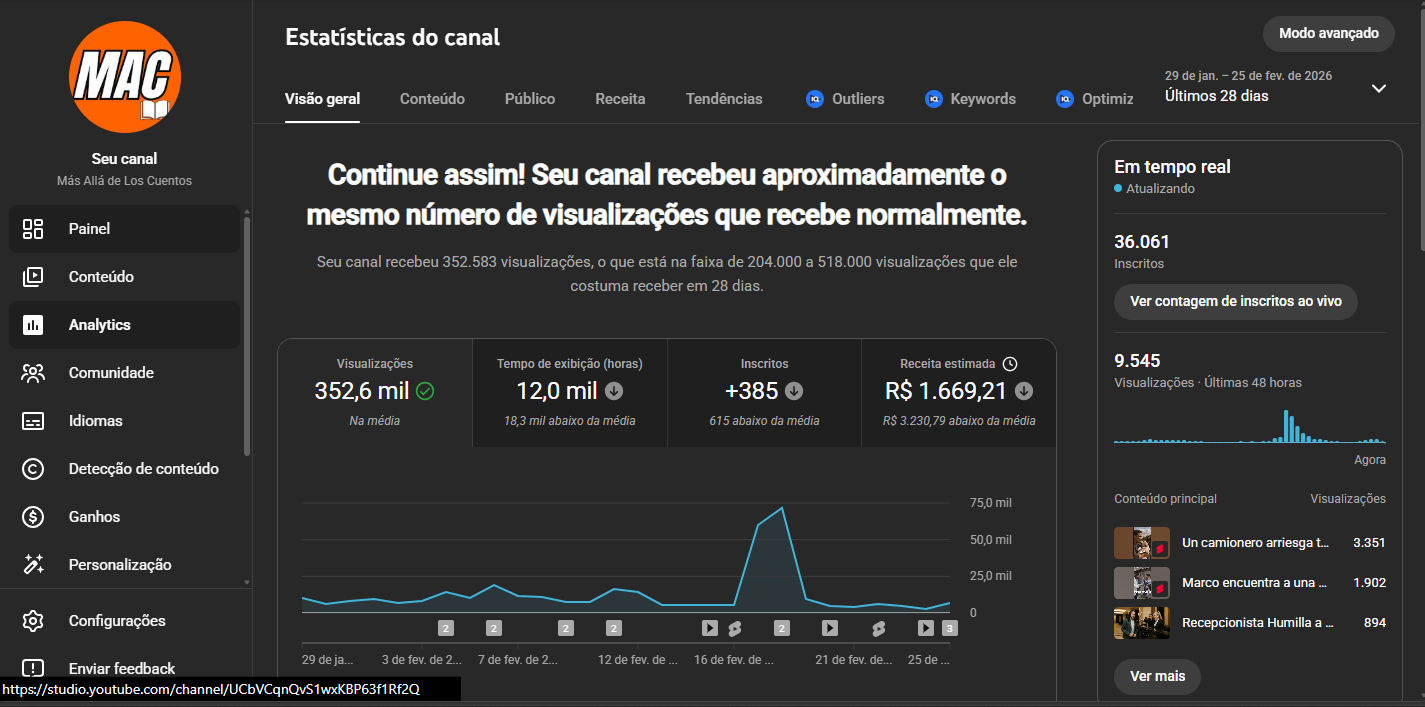Open the Outliers tab

coord(846,99)
